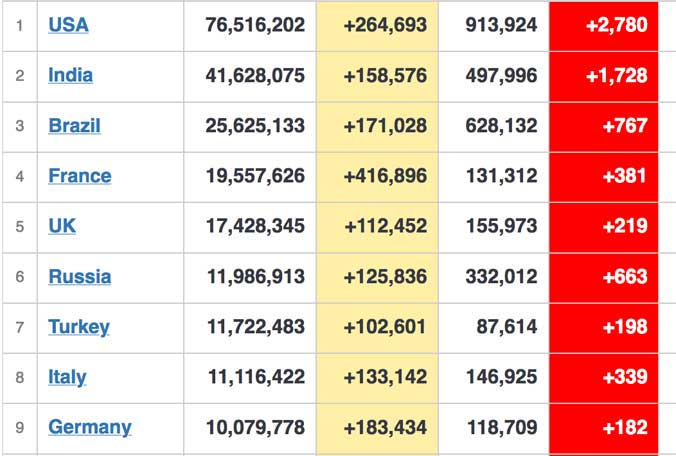
Task: Click Italy new deaths cell +339
Action: 604,378
